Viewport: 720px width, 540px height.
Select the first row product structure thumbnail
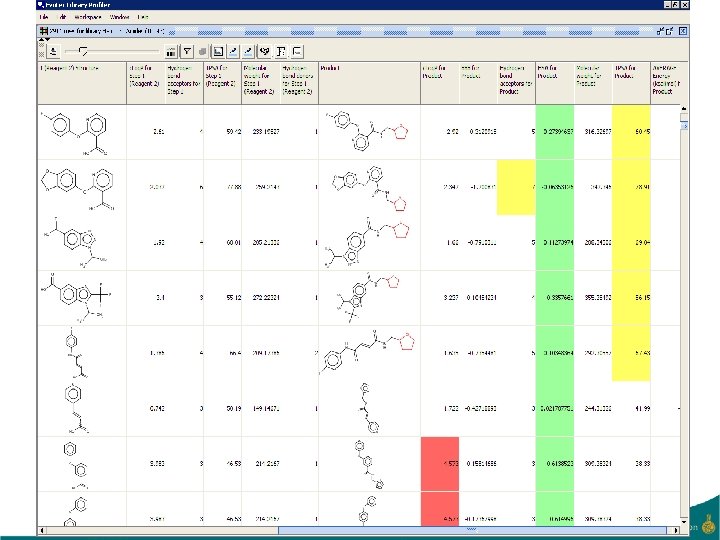tap(369, 132)
